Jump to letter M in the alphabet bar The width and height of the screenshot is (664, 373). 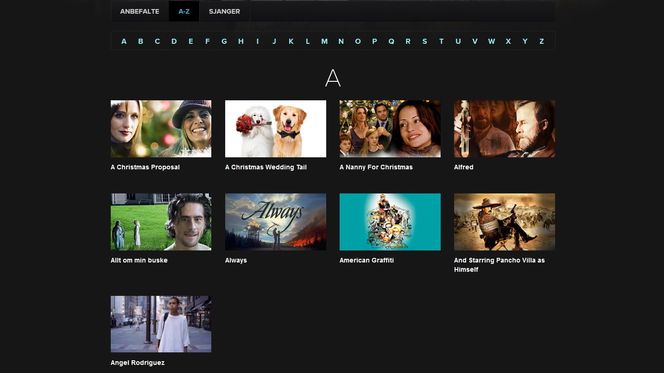click(x=324, y=41)
